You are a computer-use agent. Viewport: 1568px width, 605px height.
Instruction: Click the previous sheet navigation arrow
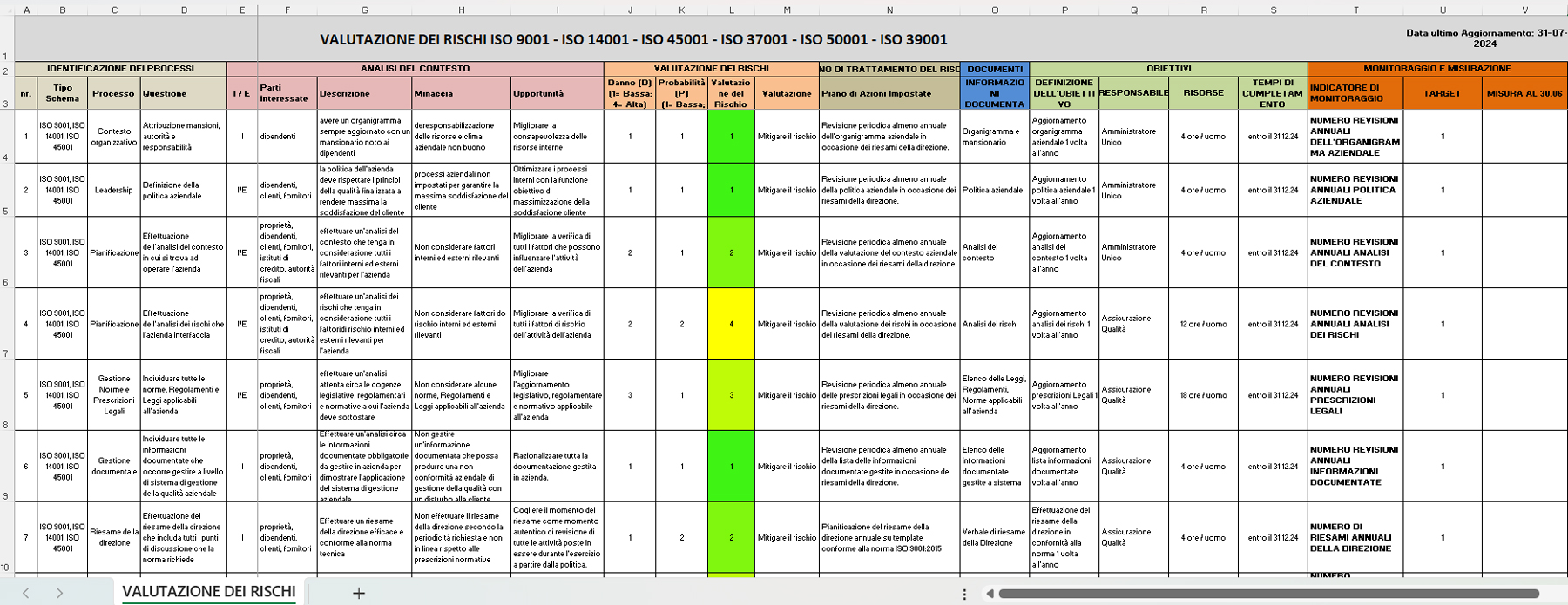click(26, 593)
